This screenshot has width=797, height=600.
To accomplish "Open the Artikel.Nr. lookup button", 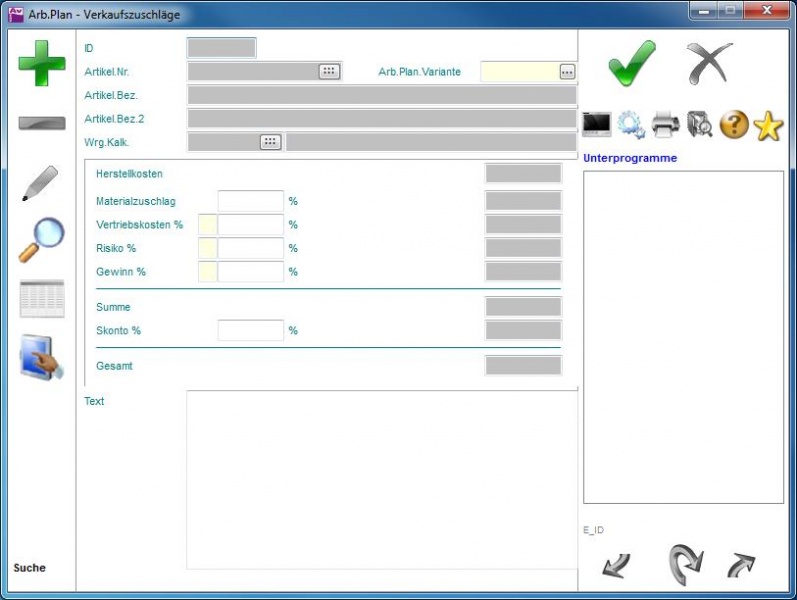I will pyautogui.click(x=329, y=72).
